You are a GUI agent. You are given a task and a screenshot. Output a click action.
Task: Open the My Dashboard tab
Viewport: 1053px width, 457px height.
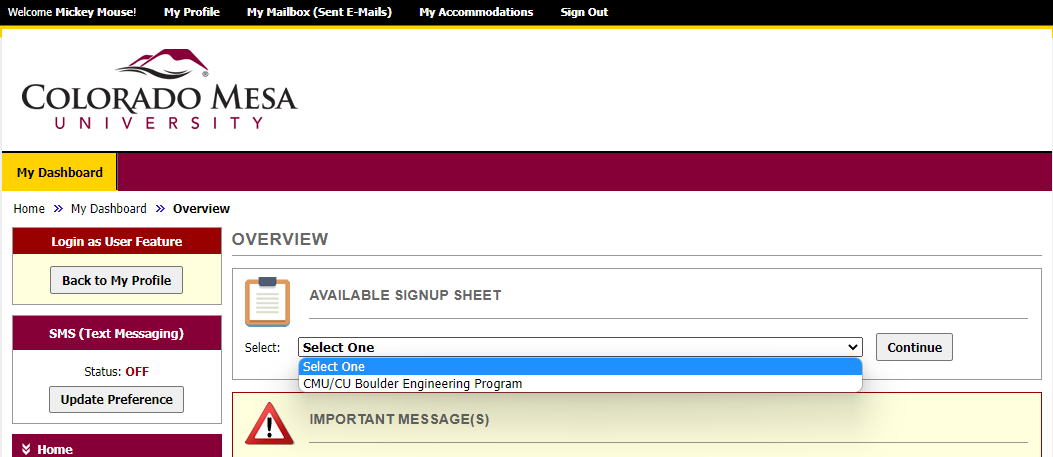[x=60, y=172]
